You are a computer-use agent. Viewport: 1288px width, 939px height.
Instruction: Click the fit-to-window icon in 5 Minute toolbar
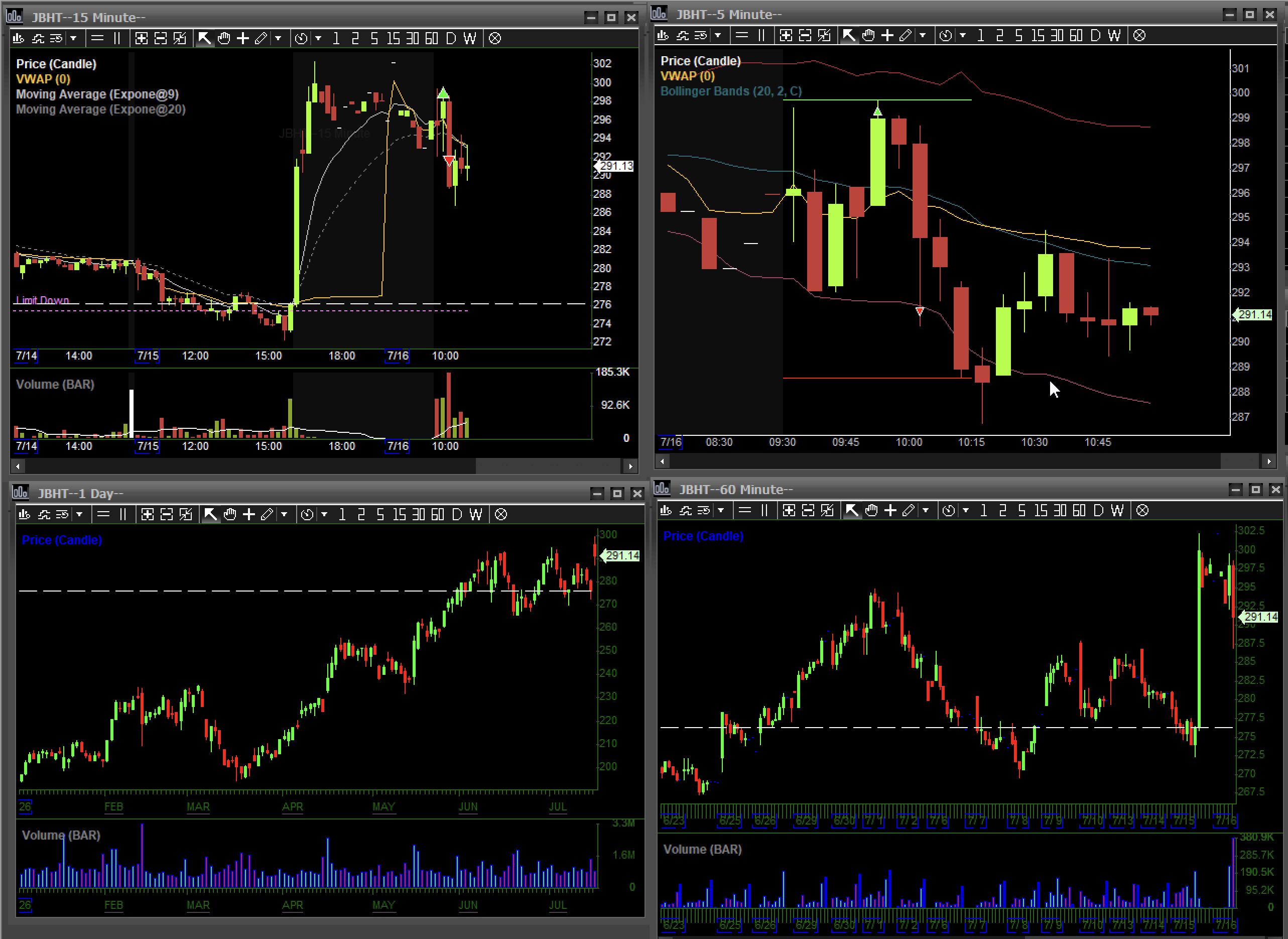[x=824, y=36]
